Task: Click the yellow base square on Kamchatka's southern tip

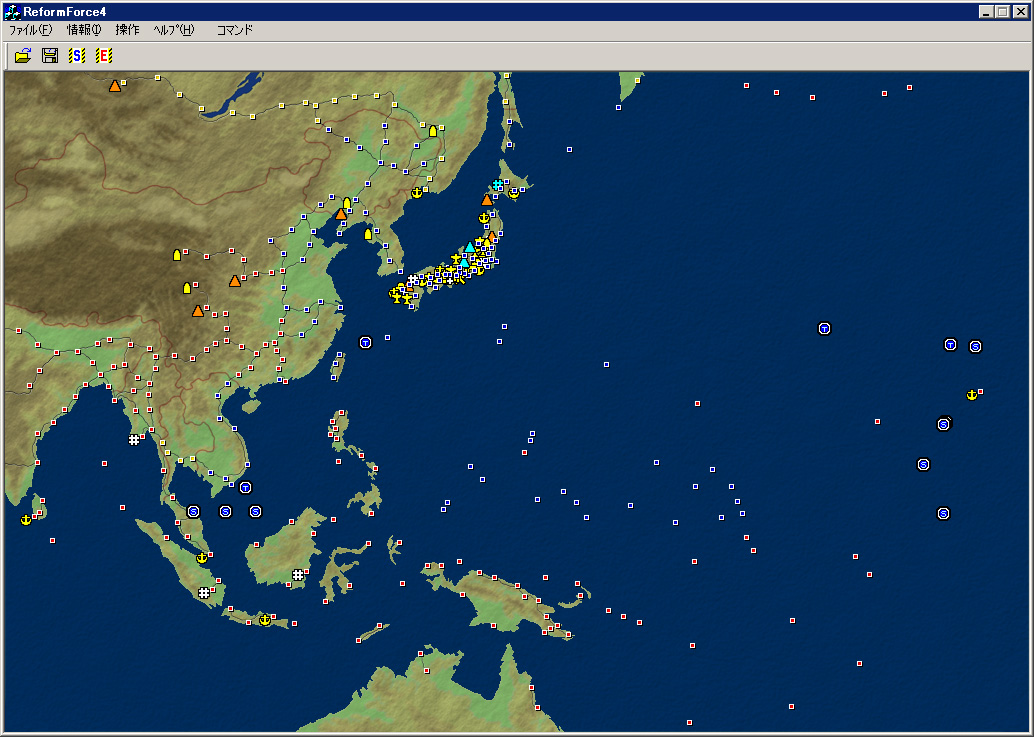Action: tap(638, 80)
